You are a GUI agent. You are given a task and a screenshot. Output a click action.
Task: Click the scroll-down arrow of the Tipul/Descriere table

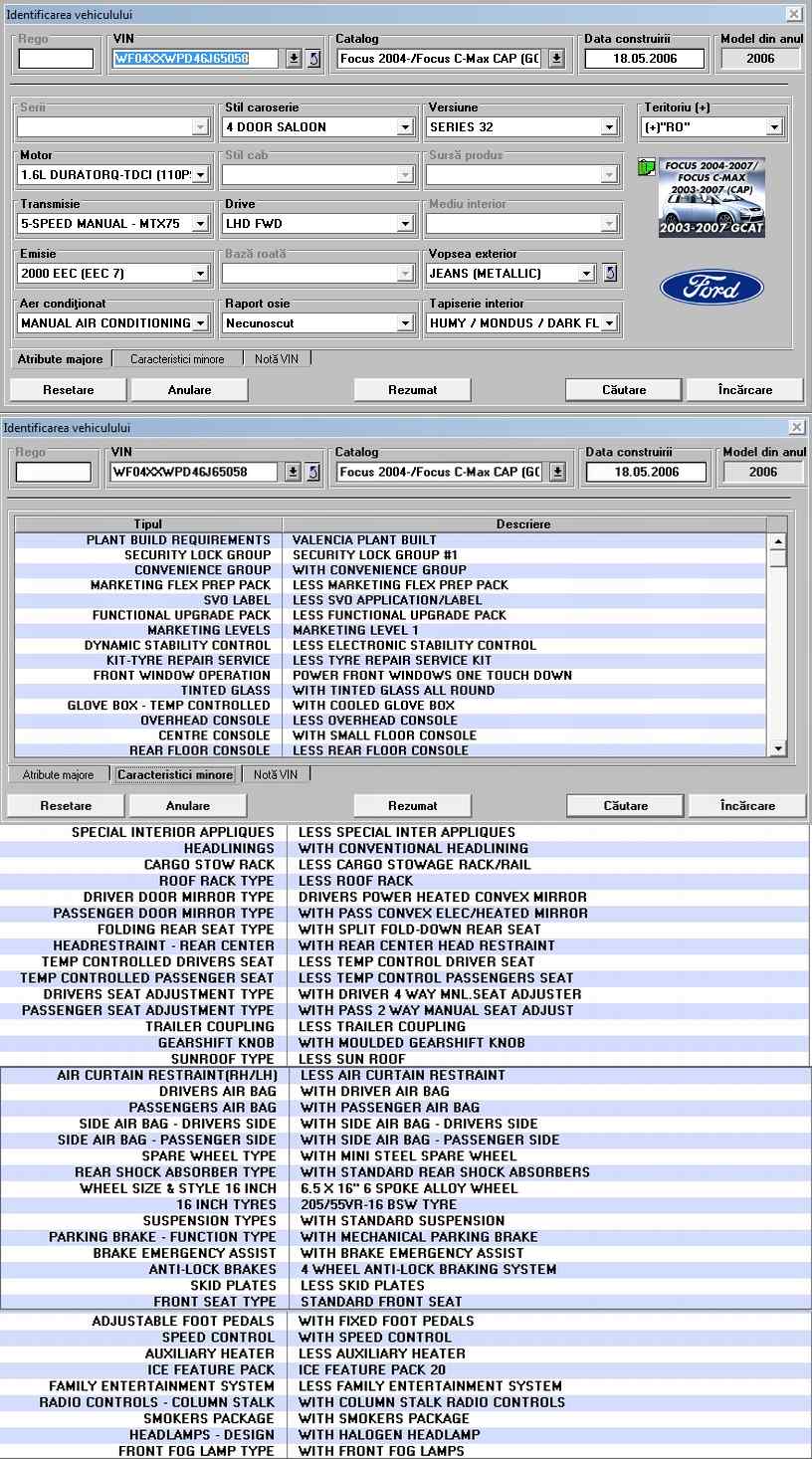point(777,749)
